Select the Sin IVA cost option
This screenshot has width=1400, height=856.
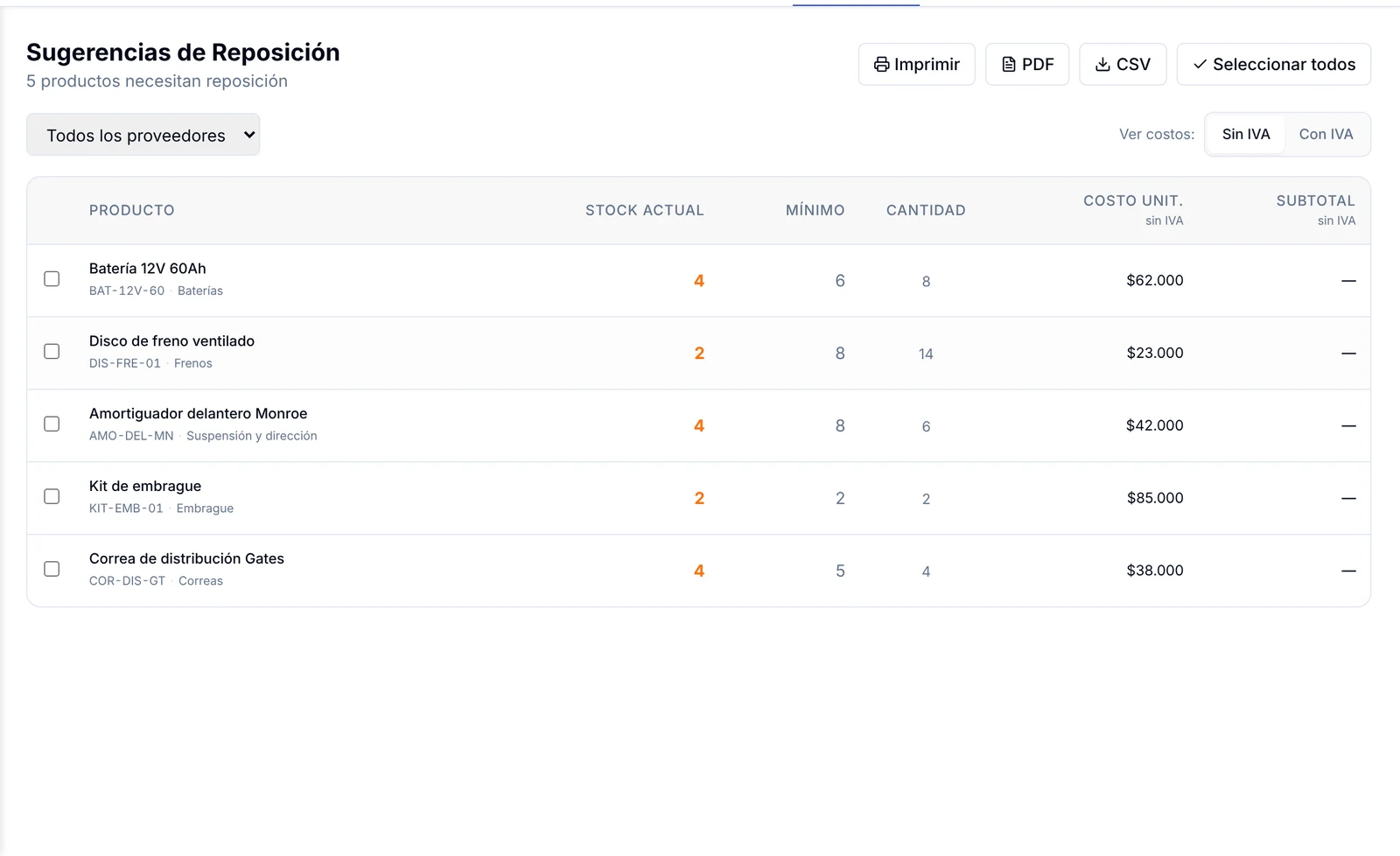click(x=1246, y=134)
